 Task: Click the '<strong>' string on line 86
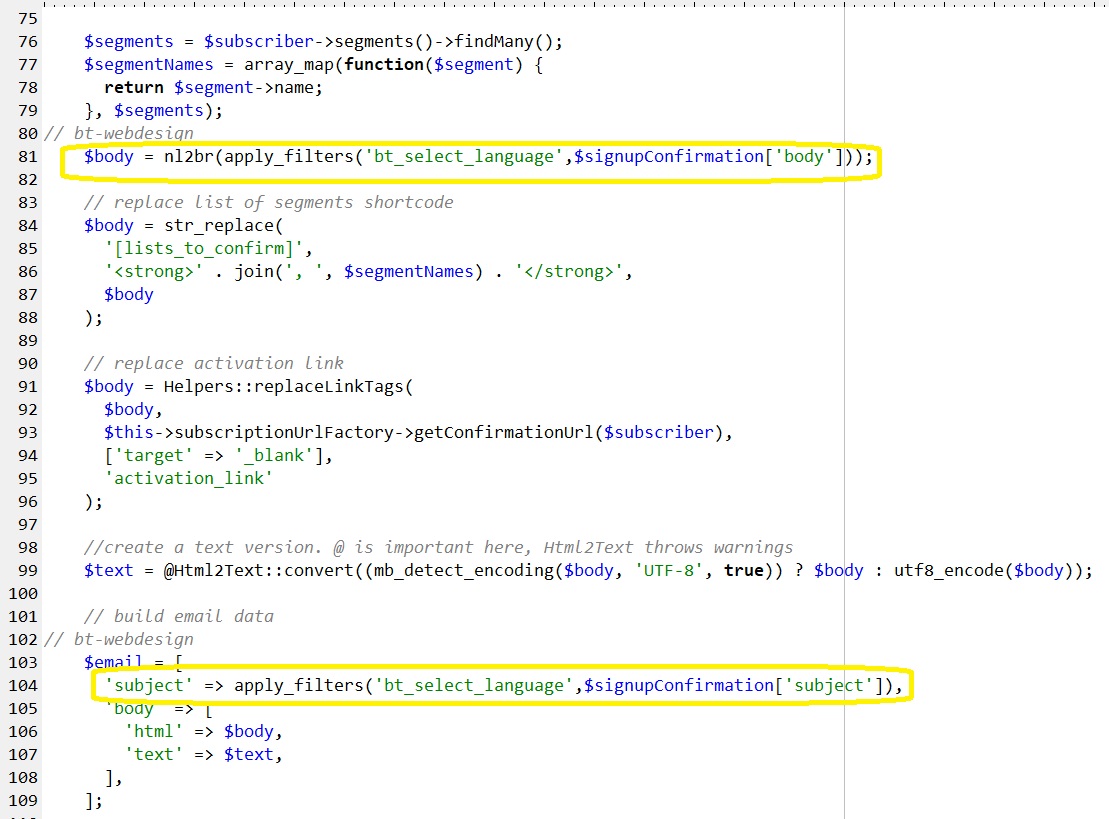(153, 272)
